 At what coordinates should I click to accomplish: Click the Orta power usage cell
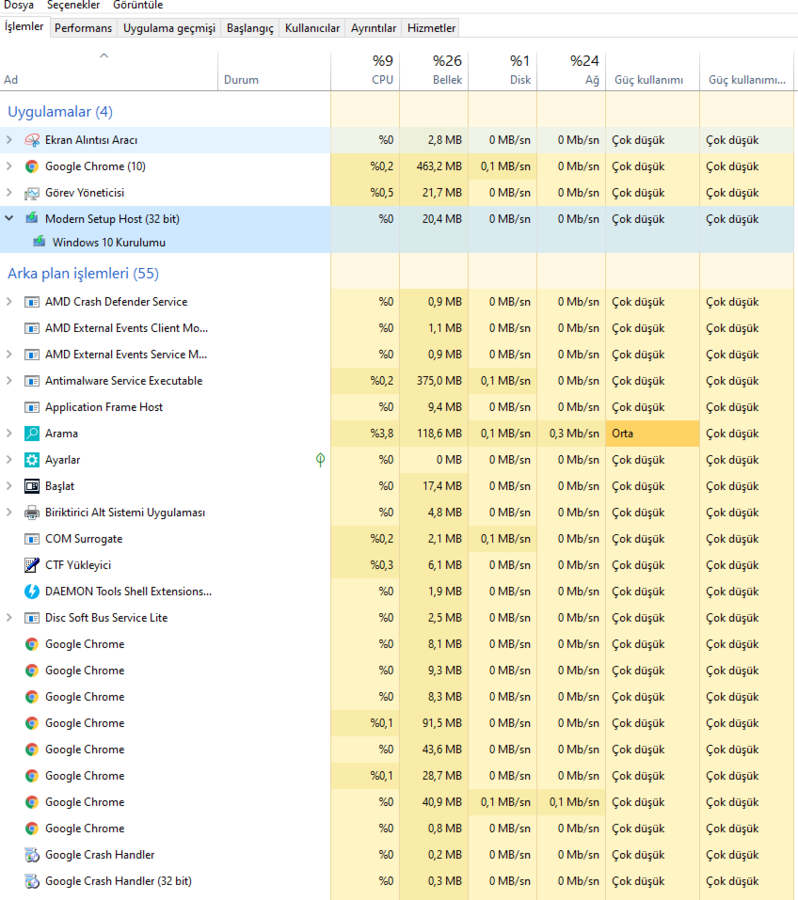pos(653,433)
